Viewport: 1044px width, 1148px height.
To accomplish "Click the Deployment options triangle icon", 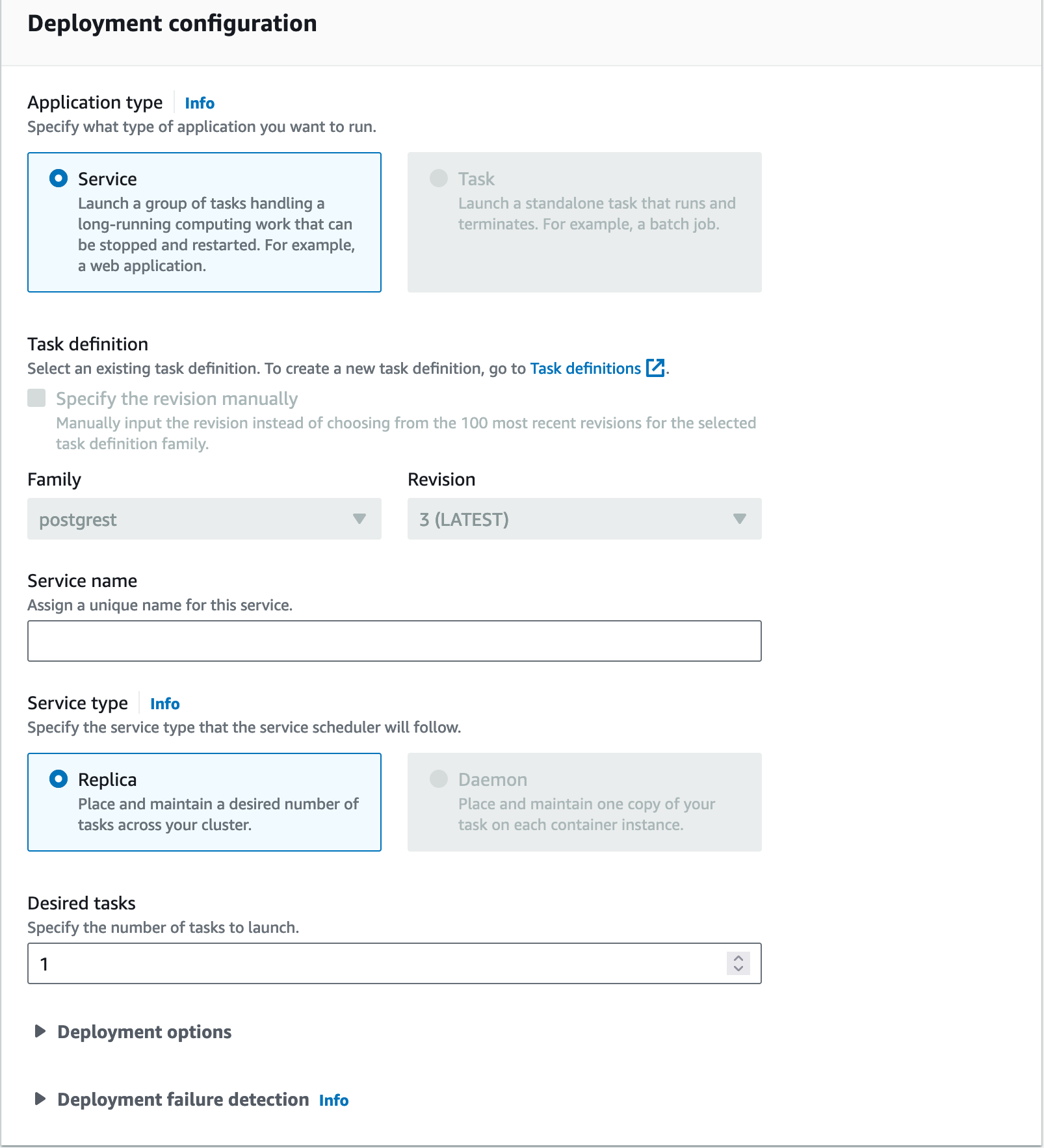I will 40,1032.
